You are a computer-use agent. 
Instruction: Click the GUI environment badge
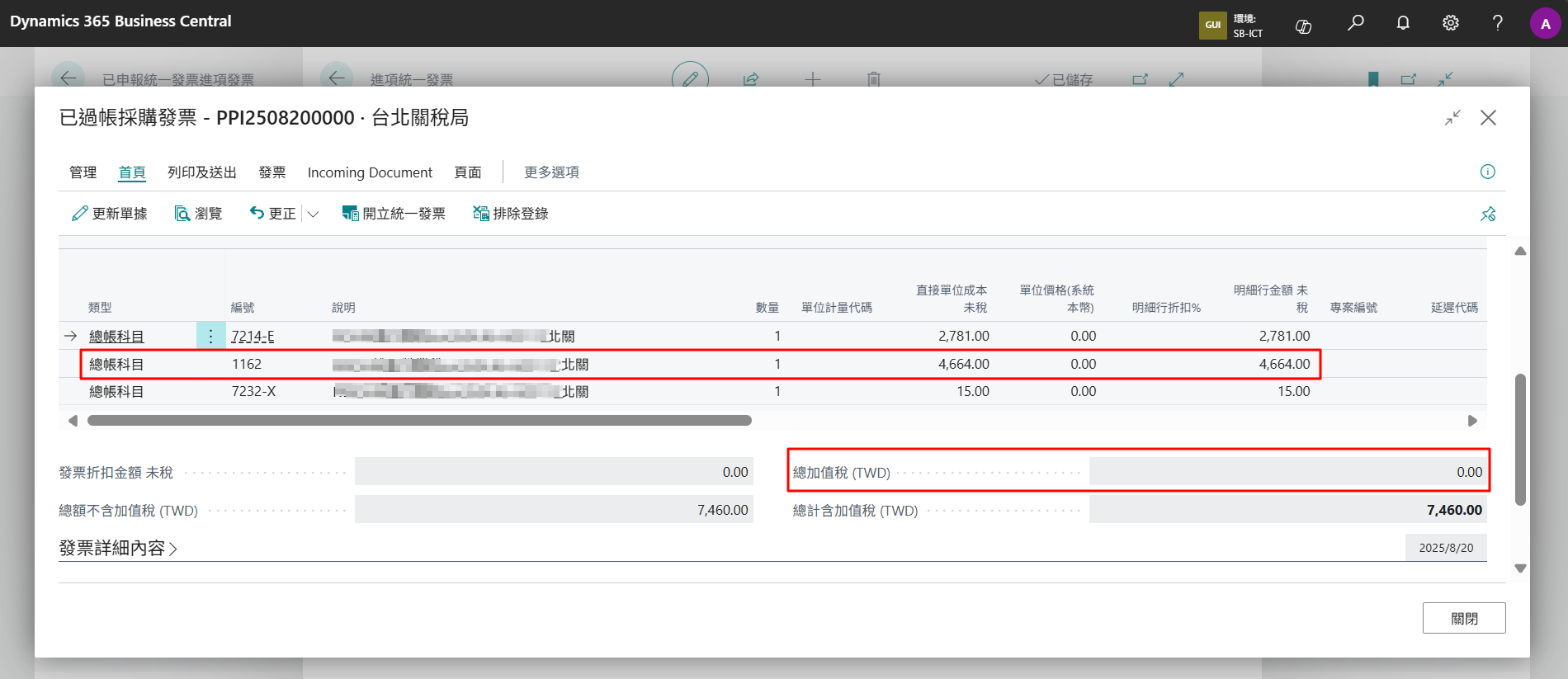[x=1213, y=25]
